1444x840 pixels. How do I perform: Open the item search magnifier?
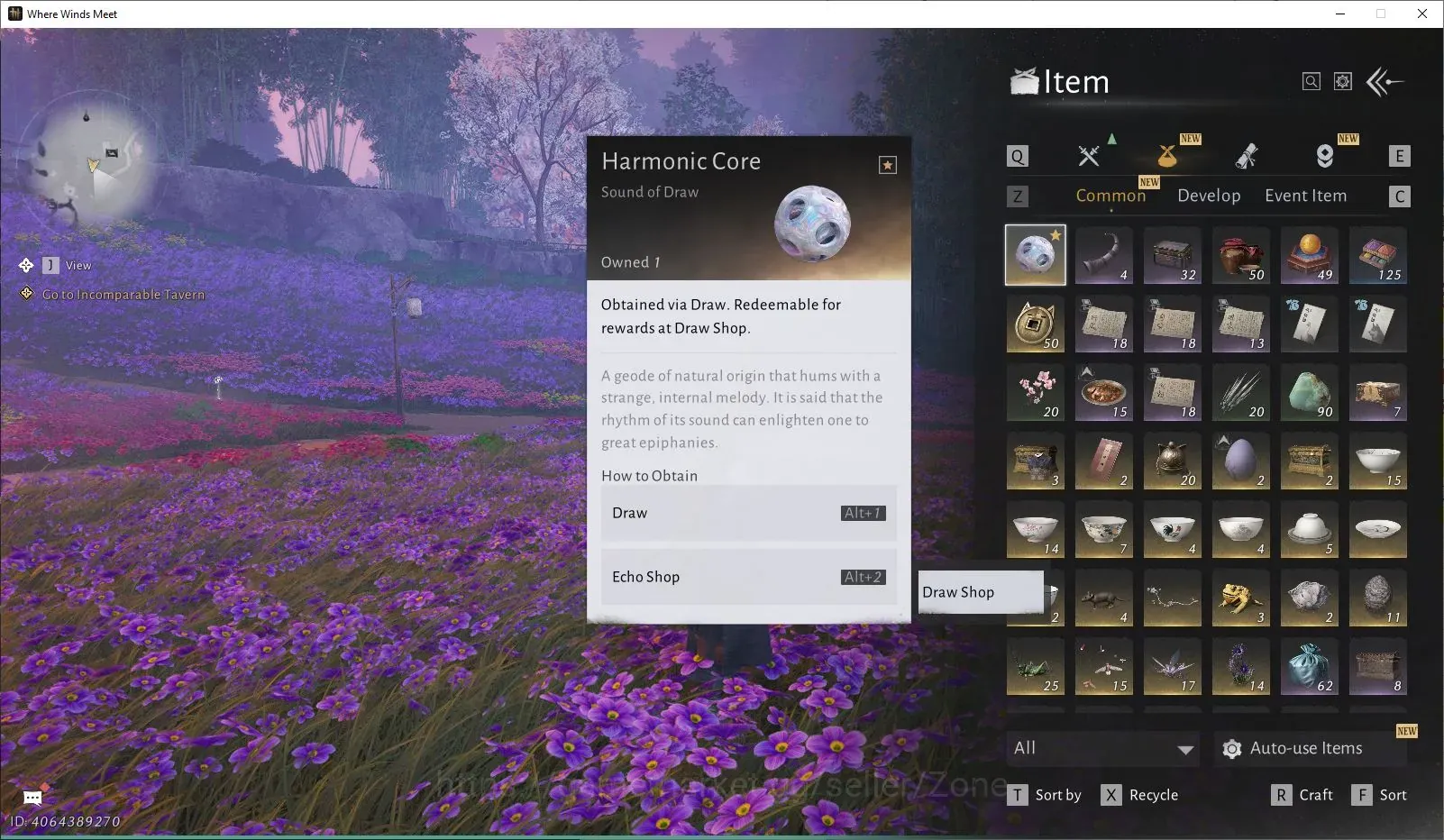point(1311,82)
